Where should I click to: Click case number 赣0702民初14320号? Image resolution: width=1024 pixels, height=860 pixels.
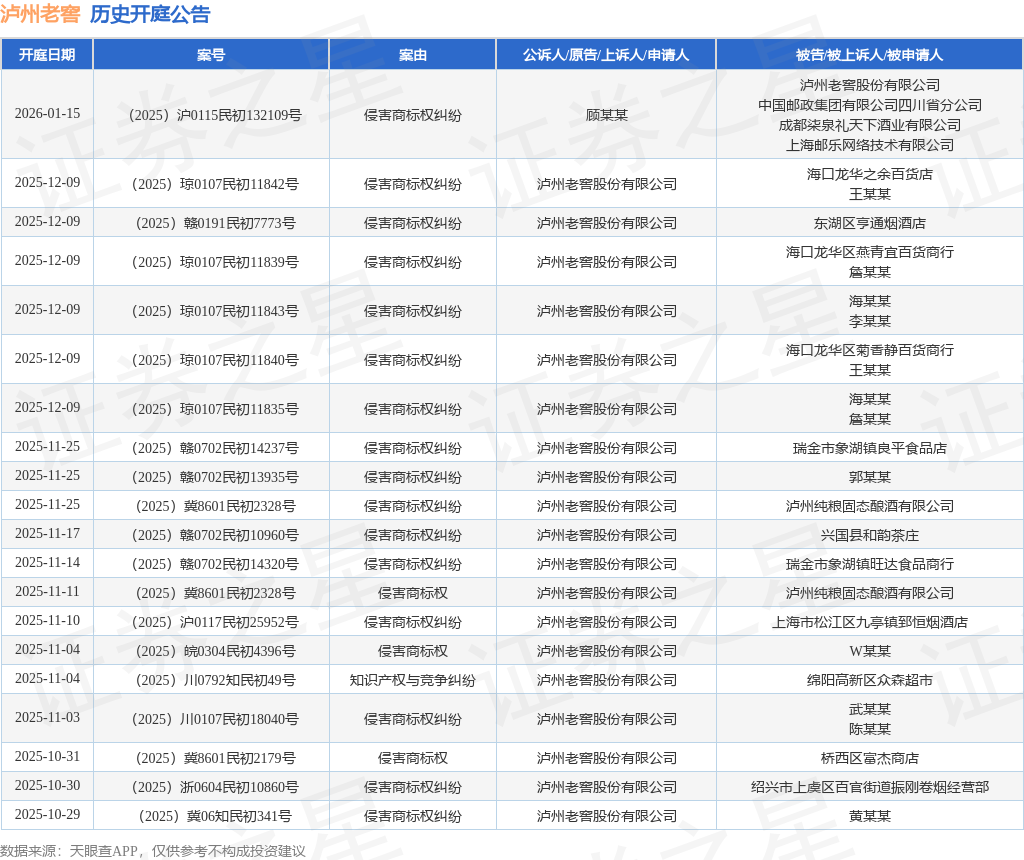pyautogui.click(x=215, y=564)
